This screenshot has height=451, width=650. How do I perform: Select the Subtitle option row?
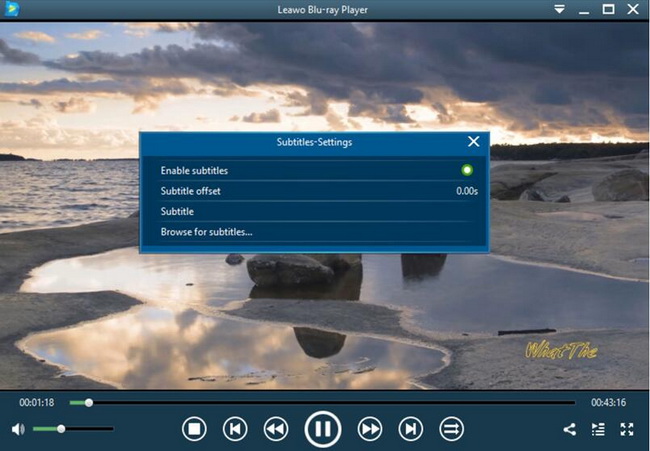click(x=314, y=212)
